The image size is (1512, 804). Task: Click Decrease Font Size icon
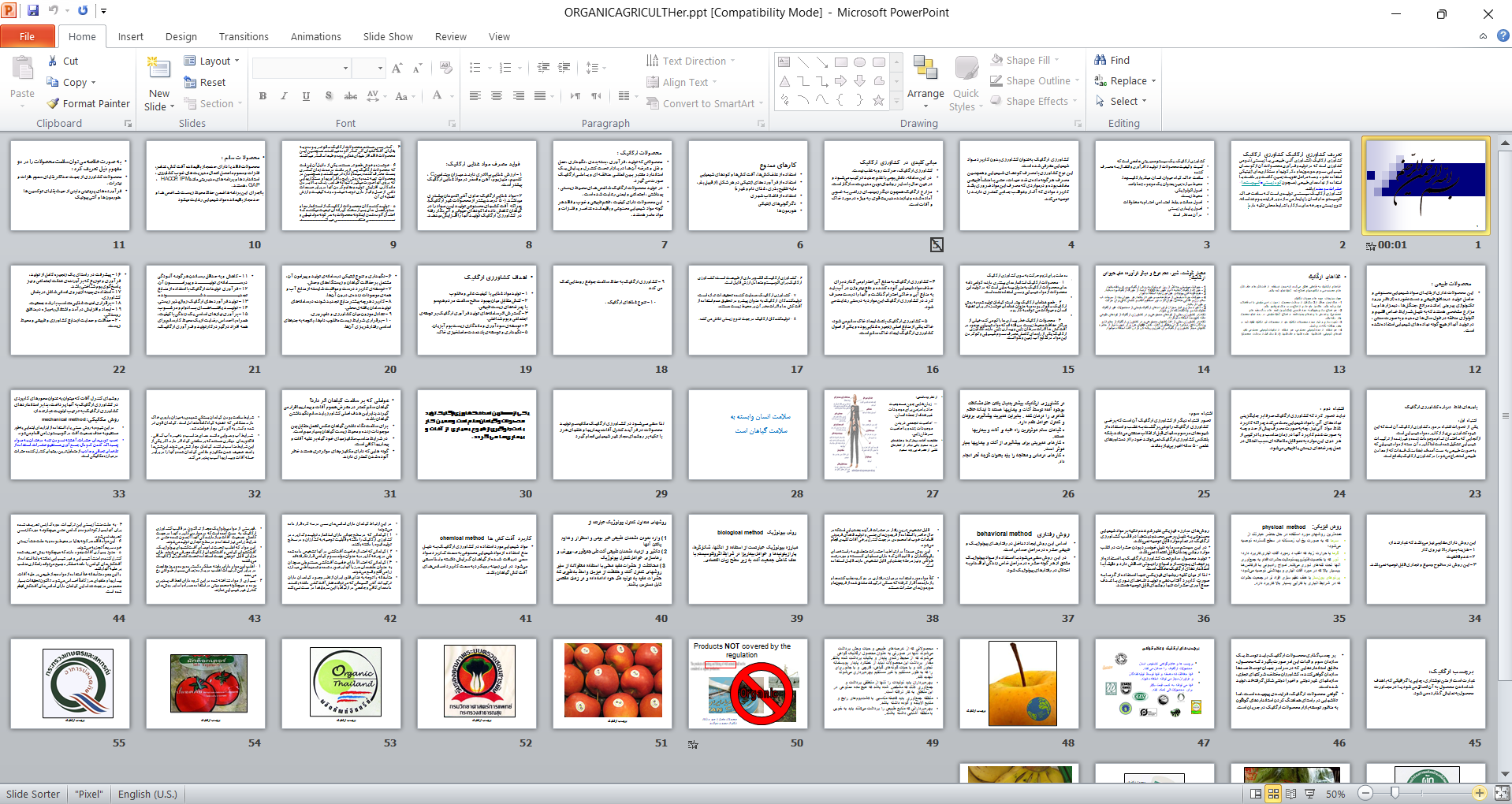[x=418, y=68]
